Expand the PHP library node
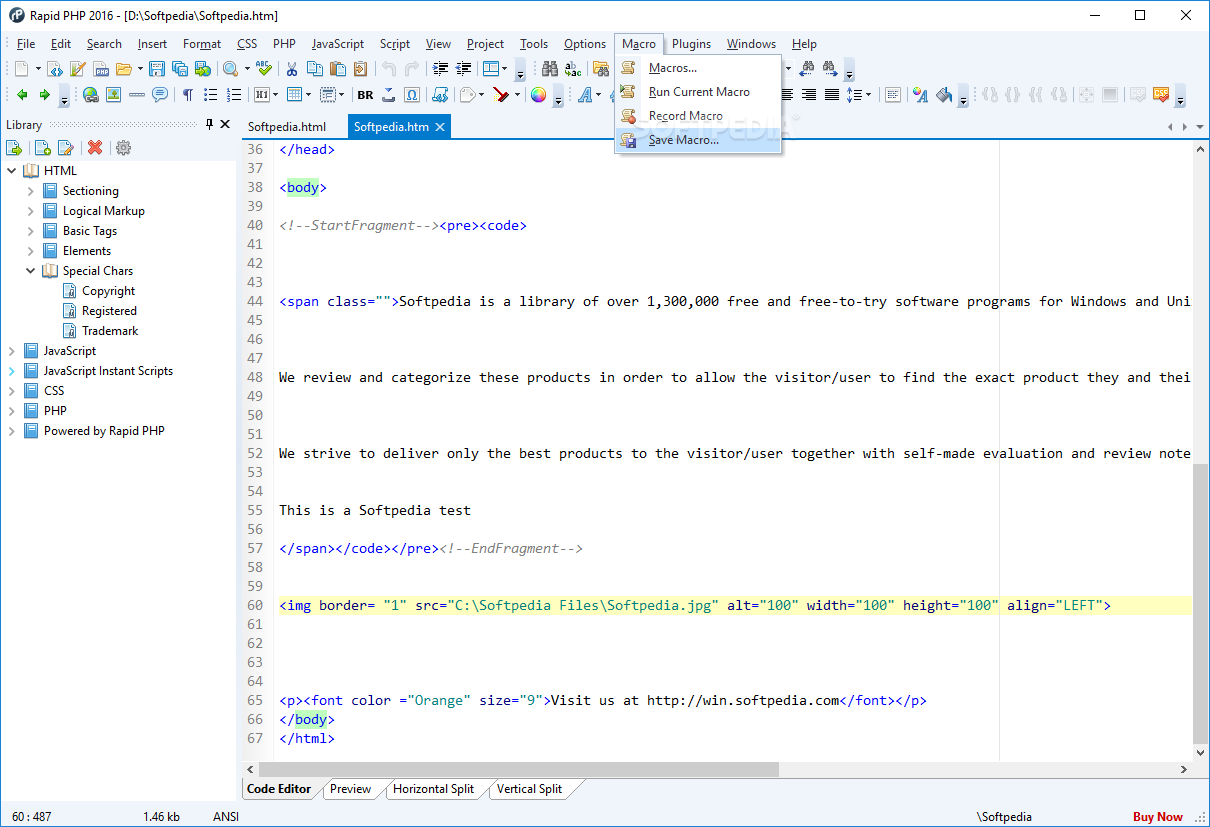This screenshot has width=1210, height=827. click(x=12, y=411)
